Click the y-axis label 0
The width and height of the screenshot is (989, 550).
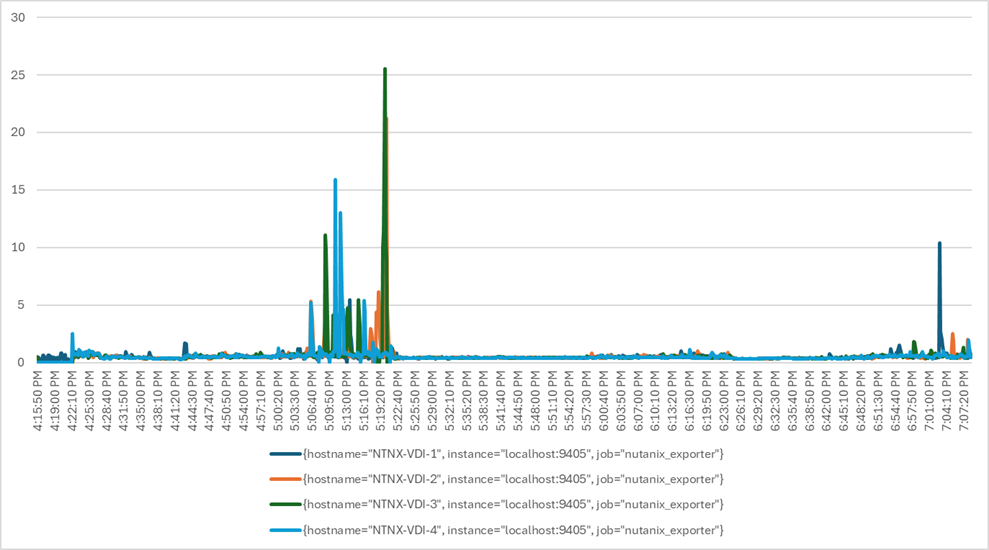click(21, 363)
